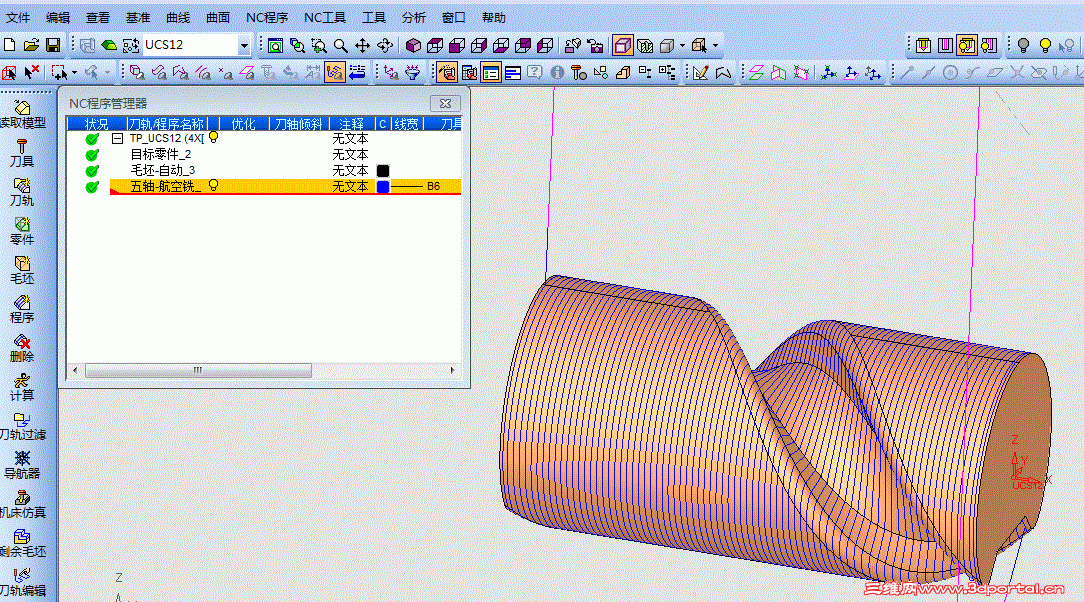The image size is (1084, 602).
Task: Click the camera snapshot view icon
Action: pyautogui.click(x=595, y=46)
